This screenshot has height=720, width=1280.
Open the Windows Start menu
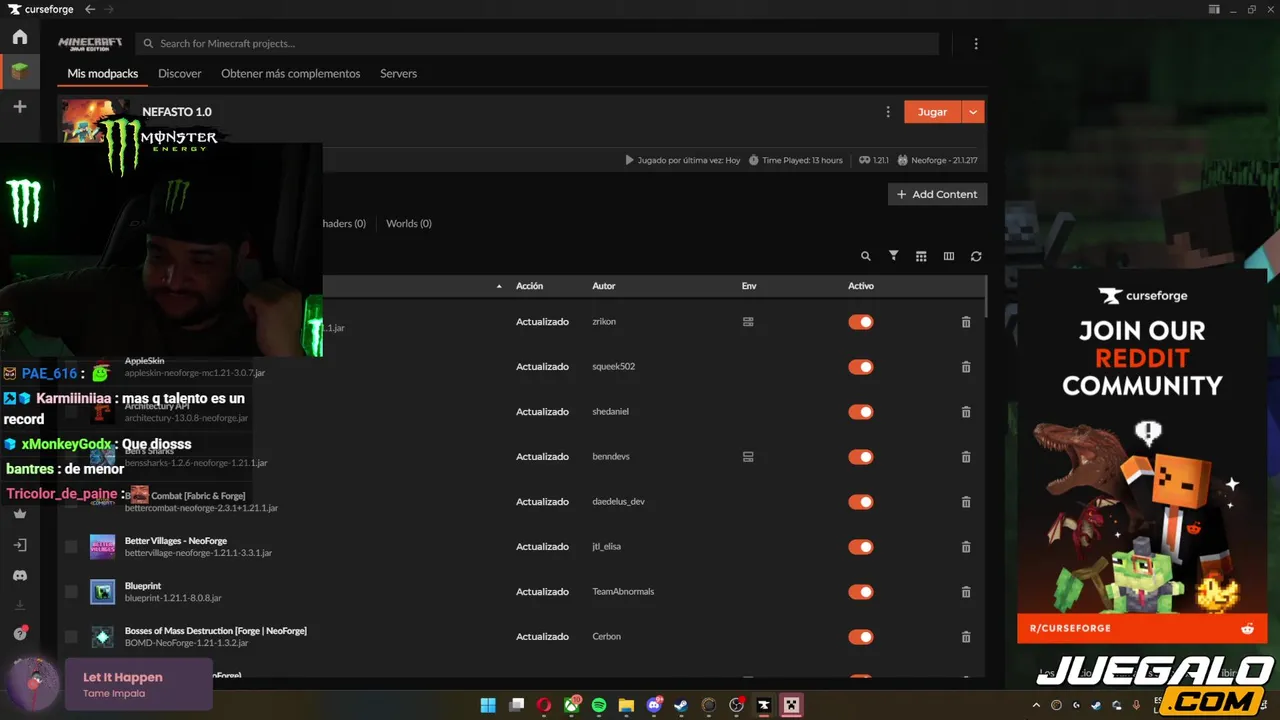coord(488,705)
